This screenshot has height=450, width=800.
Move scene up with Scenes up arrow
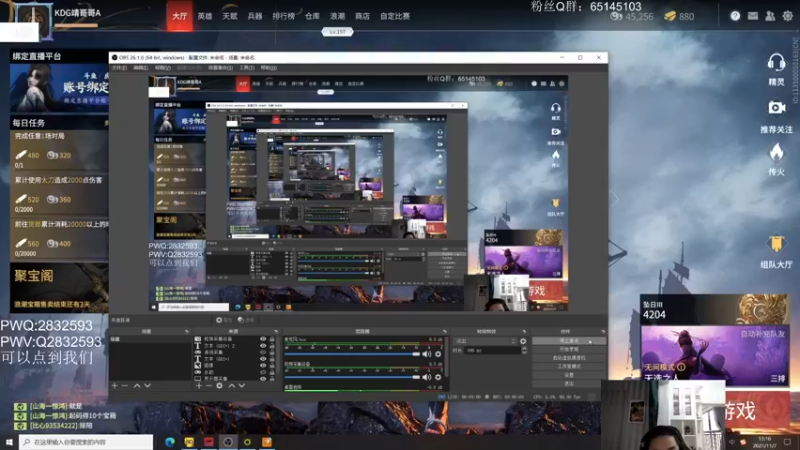pyautogui.click(x=137, y=386)
